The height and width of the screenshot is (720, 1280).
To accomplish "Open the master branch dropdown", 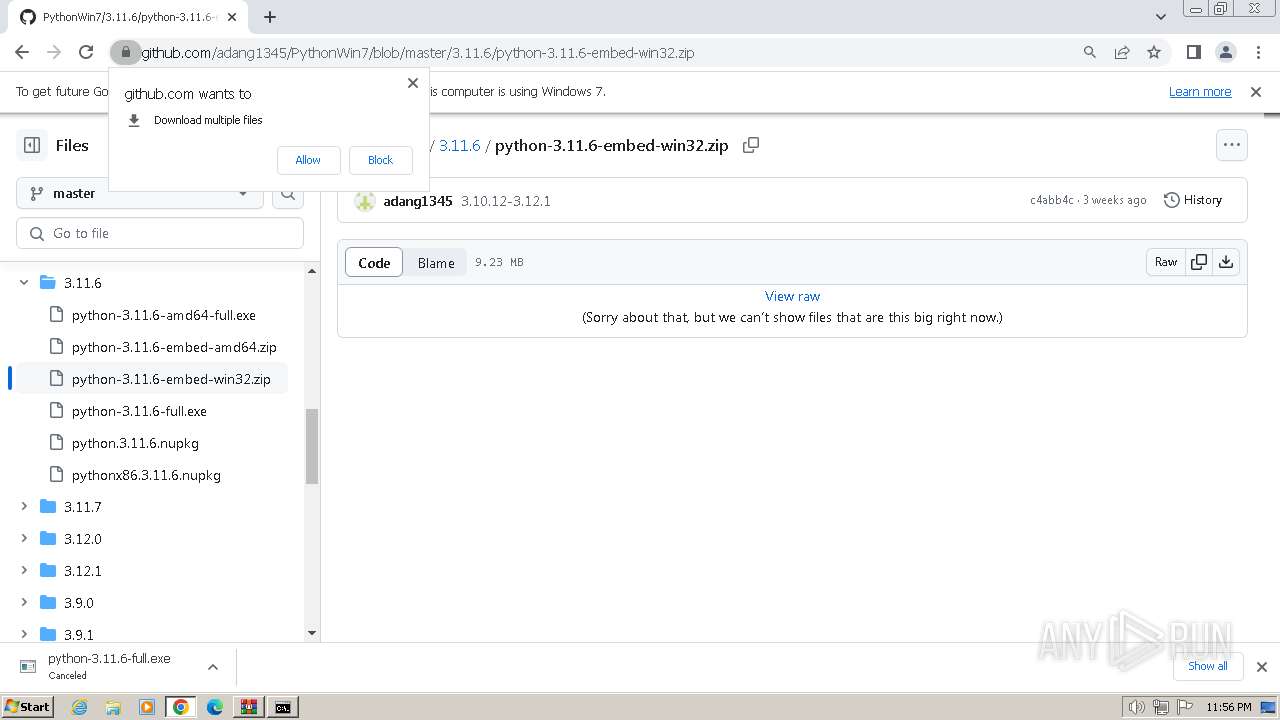I will (x=139, y=193).
